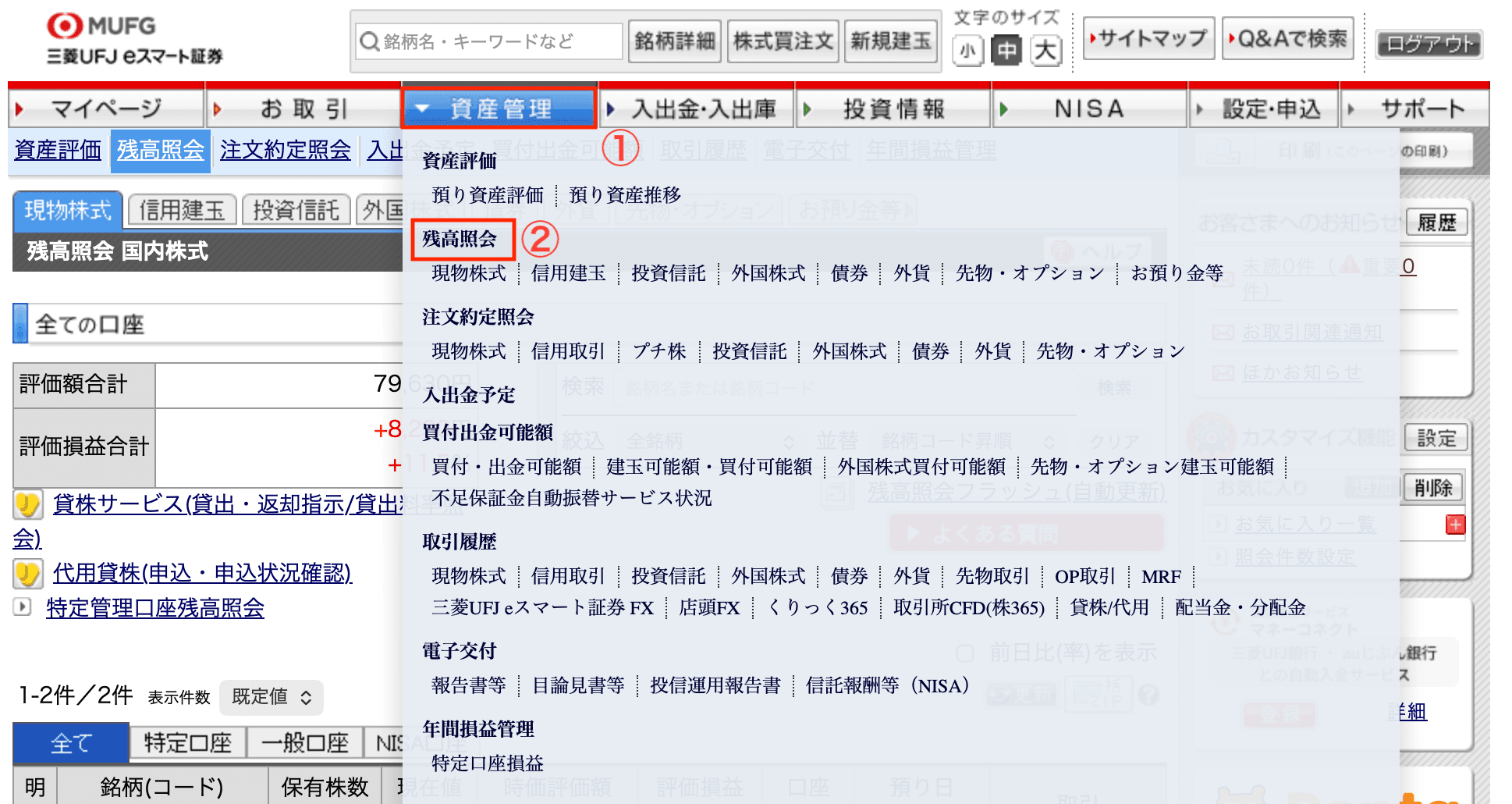Open the サポート nav menu

pyautogui.click(x=1415, y=109)
